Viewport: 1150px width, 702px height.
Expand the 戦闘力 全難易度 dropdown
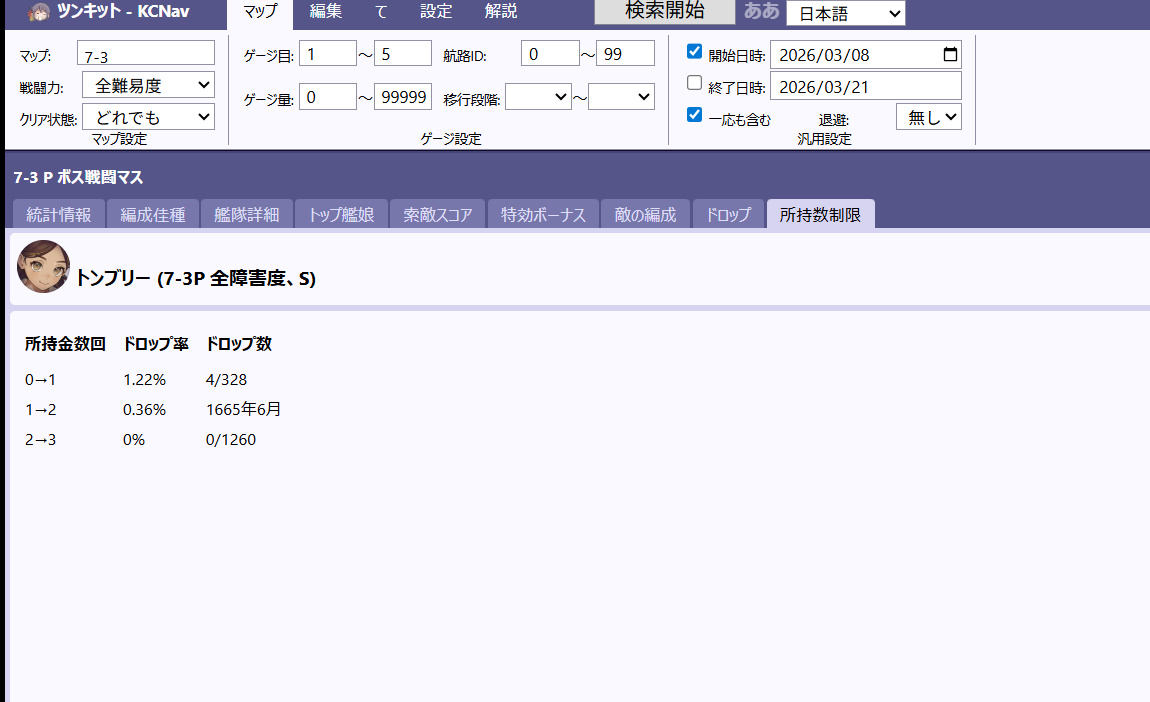[x=148, y=85]
